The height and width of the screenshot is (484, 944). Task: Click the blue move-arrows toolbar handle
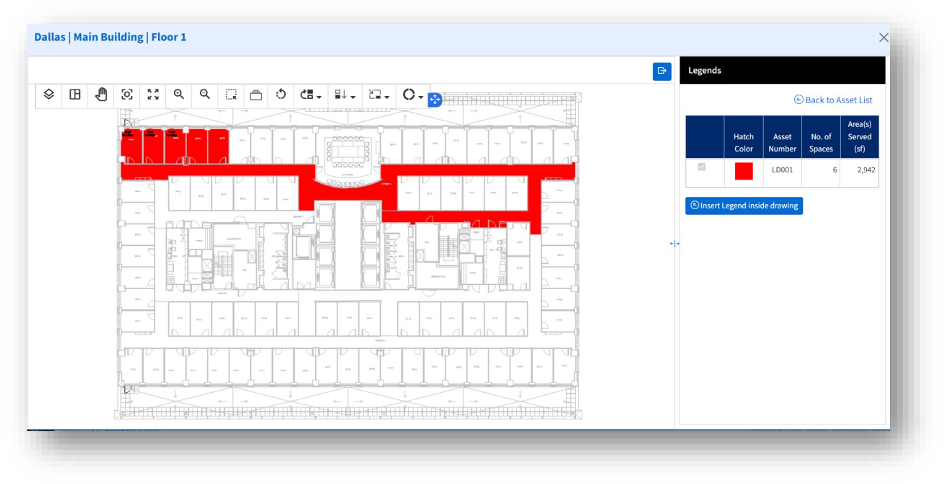coord(435,100)
